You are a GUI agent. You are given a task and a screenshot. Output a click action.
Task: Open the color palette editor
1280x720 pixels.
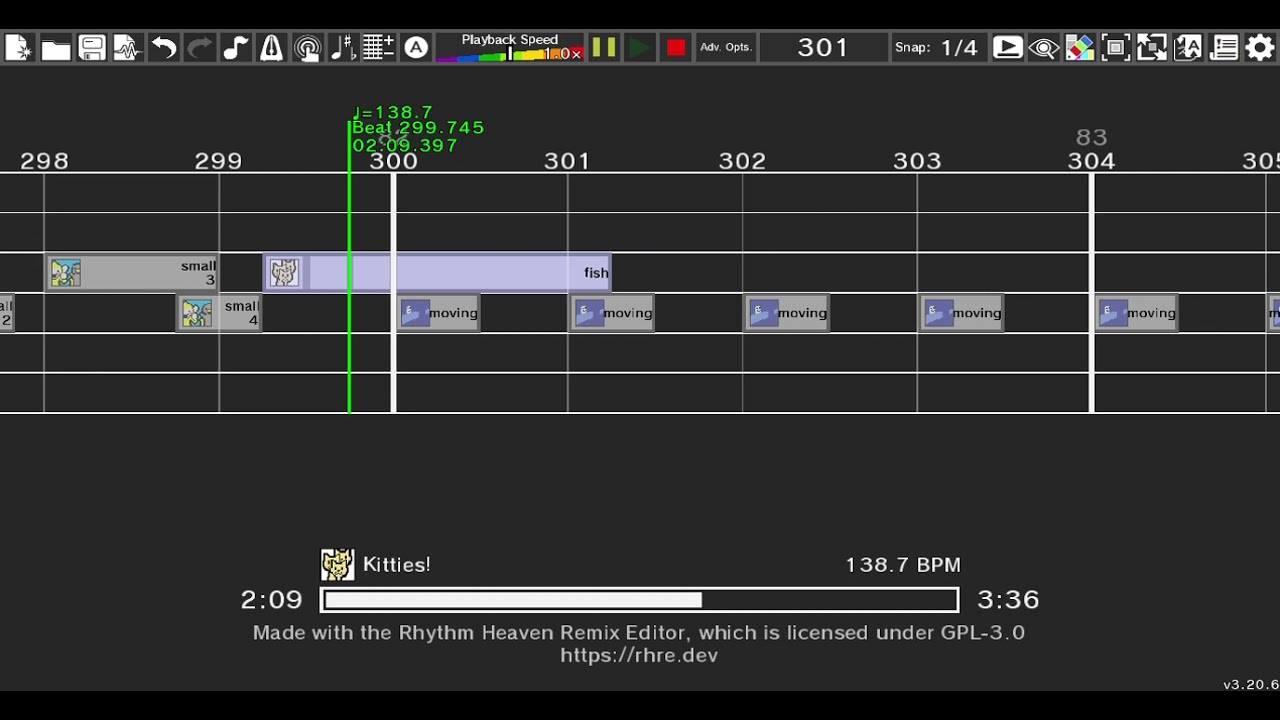(1080, 48)
